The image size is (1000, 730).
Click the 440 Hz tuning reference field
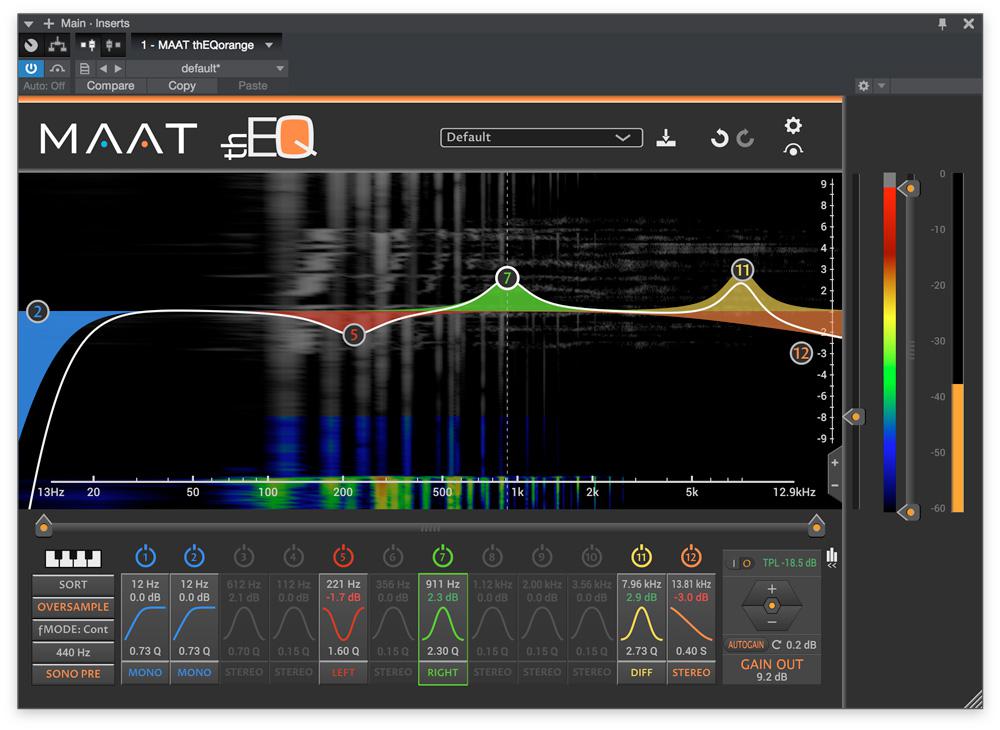coord(73,652)
